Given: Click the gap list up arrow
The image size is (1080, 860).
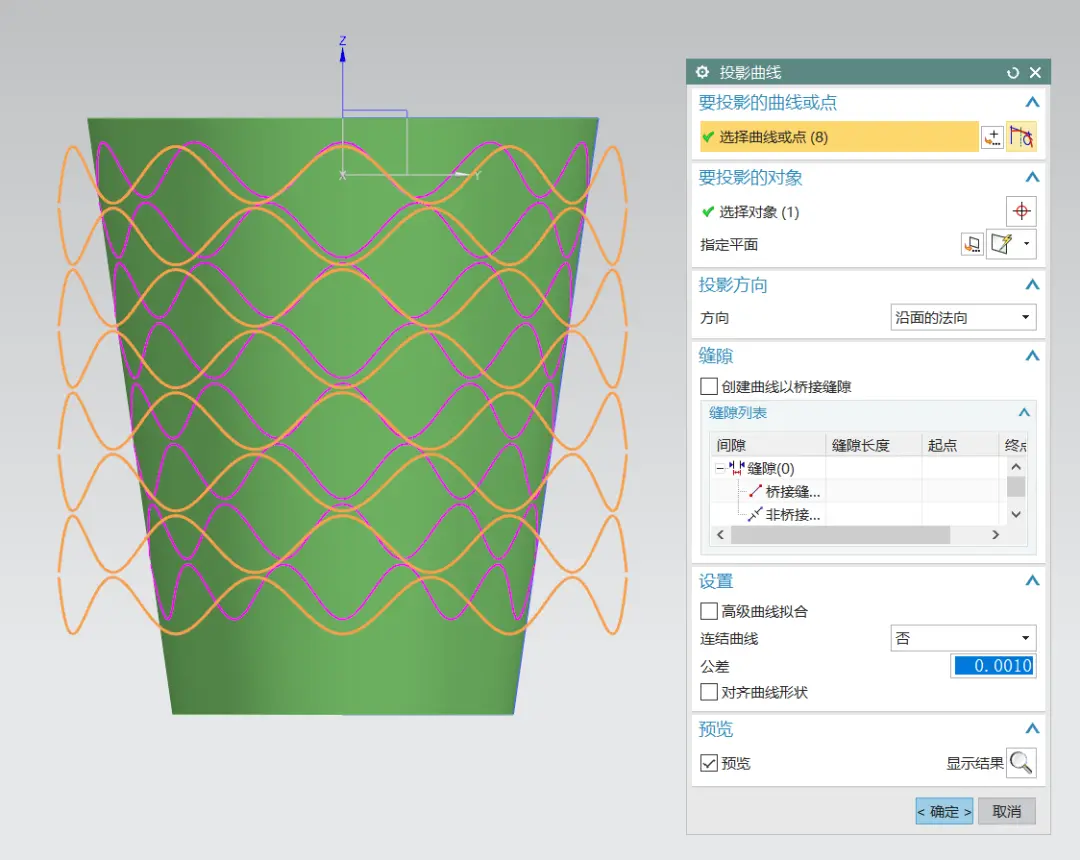Looking at the screenshot, I should coord(1015,467).
